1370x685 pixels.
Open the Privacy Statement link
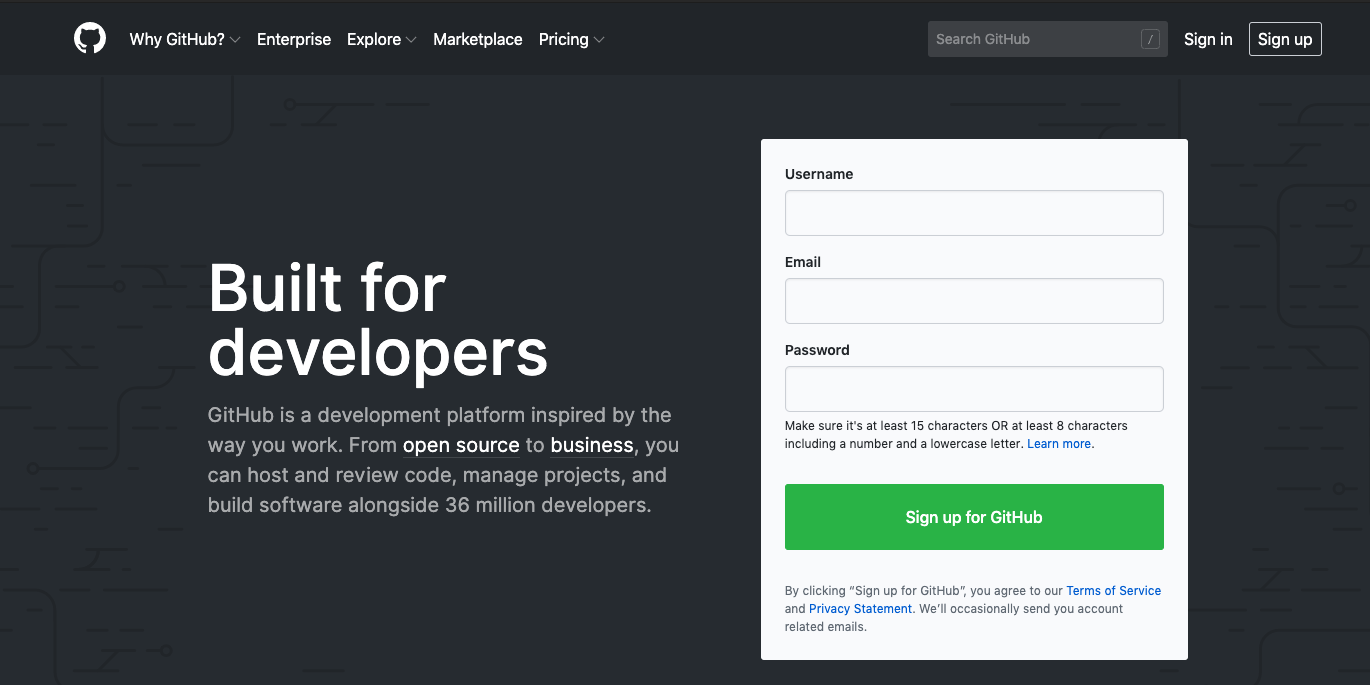coord(860,609)
